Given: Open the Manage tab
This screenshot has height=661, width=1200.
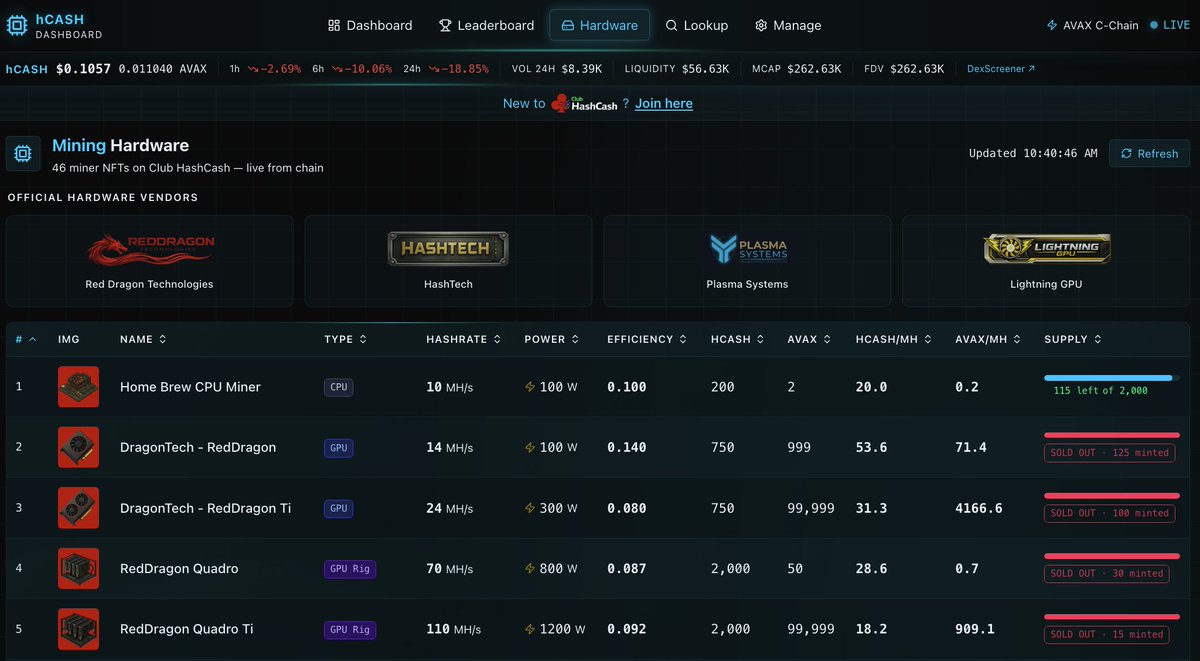Looking at the screenshot, I should (788, 25).
